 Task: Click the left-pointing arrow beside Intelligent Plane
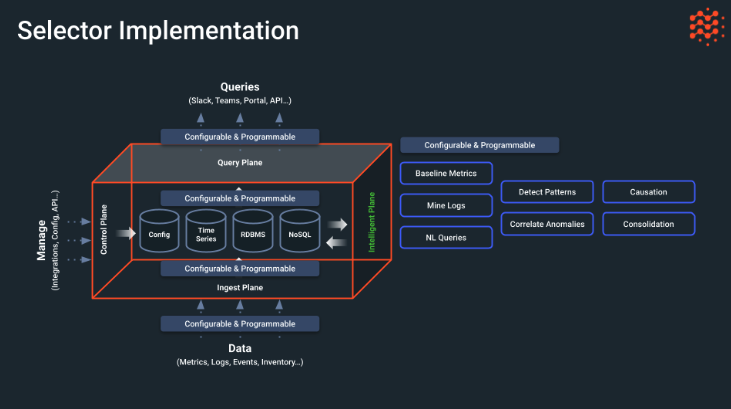point(336,242)
